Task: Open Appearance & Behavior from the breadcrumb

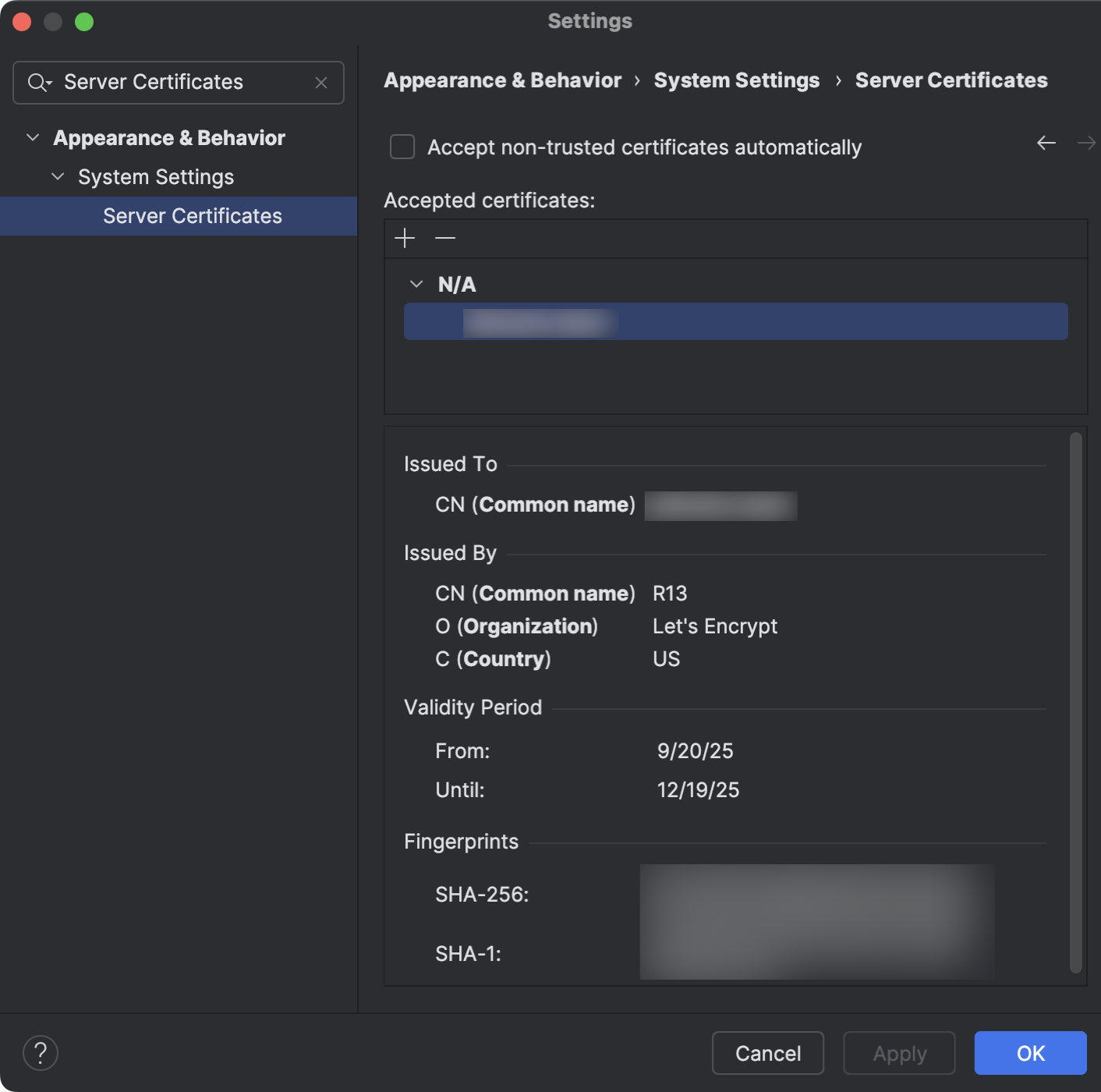Action: [x=501, y=80]
